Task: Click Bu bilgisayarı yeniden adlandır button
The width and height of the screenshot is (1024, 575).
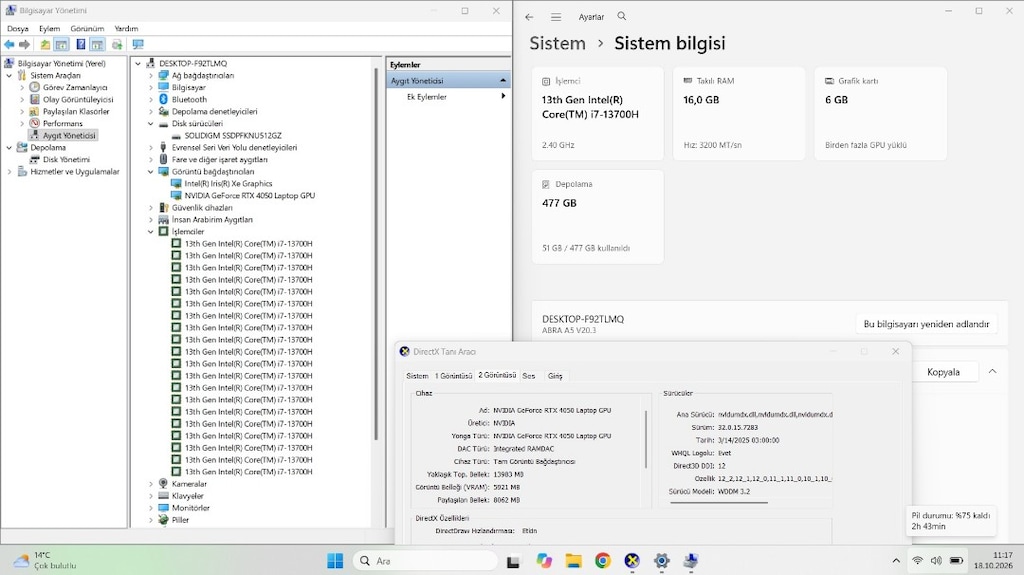Action: 926,324
